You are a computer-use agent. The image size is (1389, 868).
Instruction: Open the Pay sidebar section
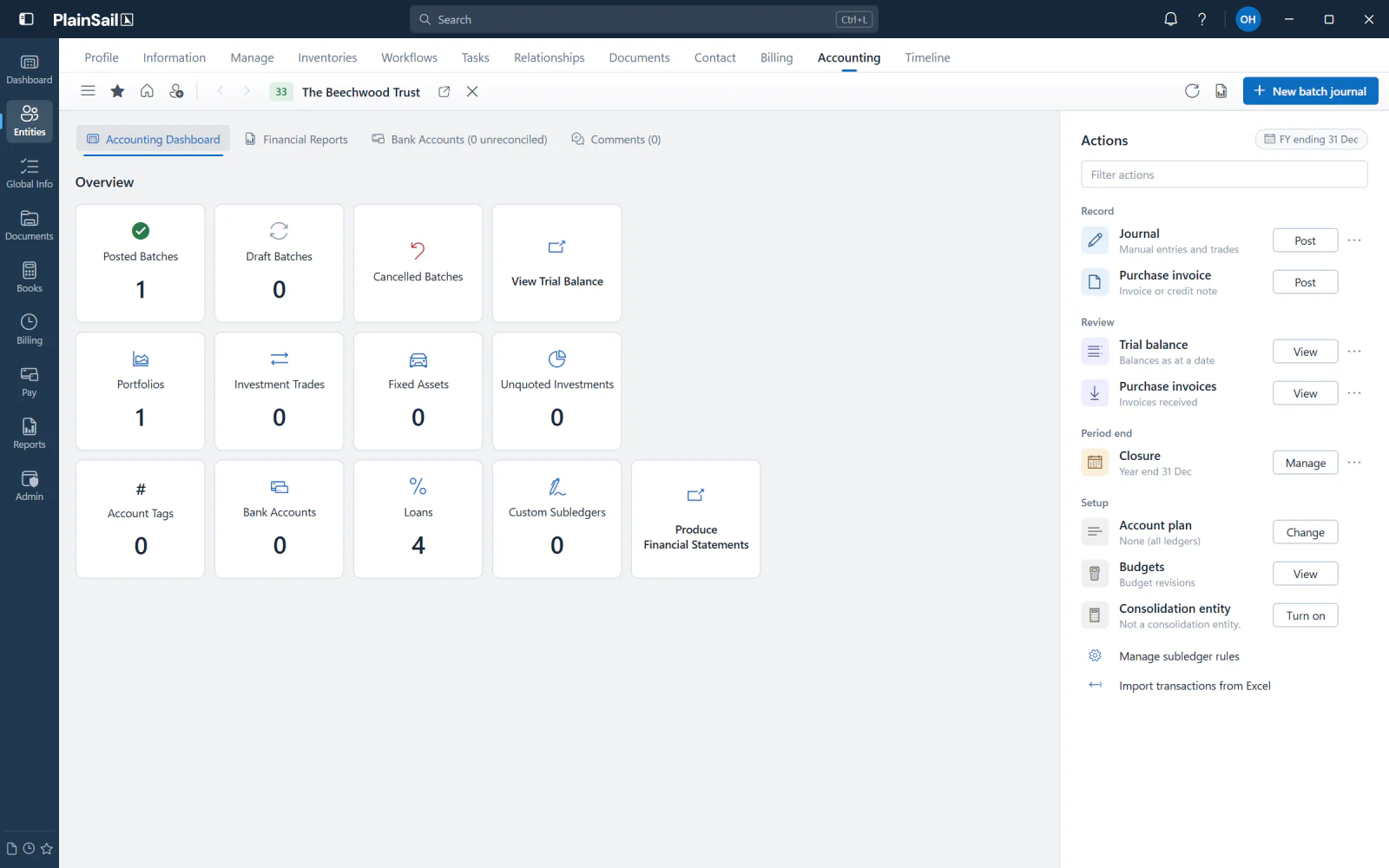(30, 382)
